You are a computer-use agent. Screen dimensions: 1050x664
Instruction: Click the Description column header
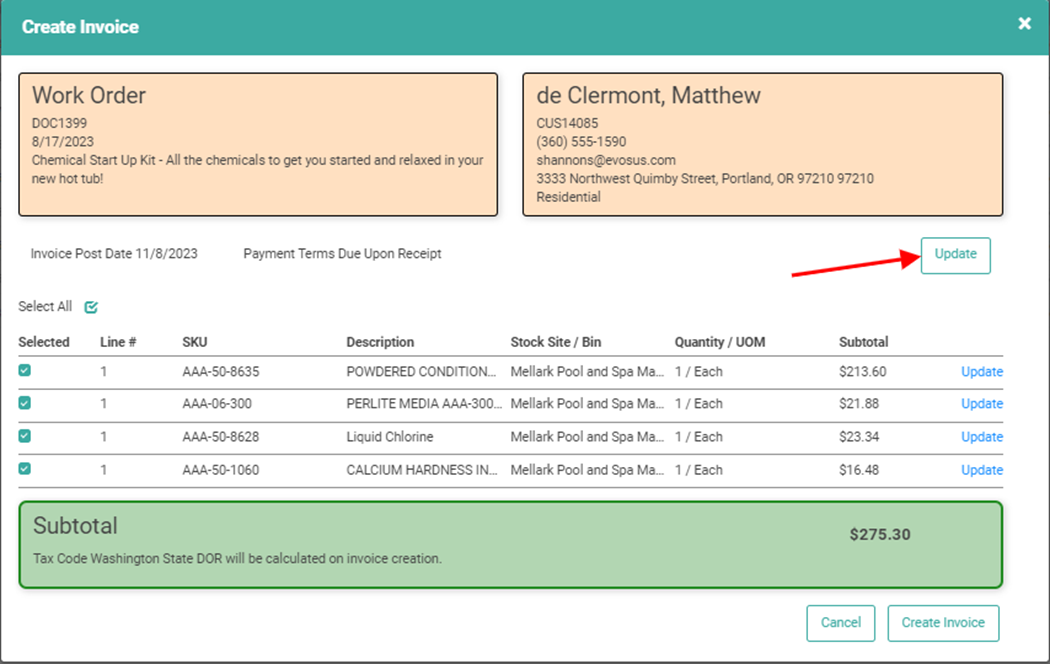click(380, 342)
